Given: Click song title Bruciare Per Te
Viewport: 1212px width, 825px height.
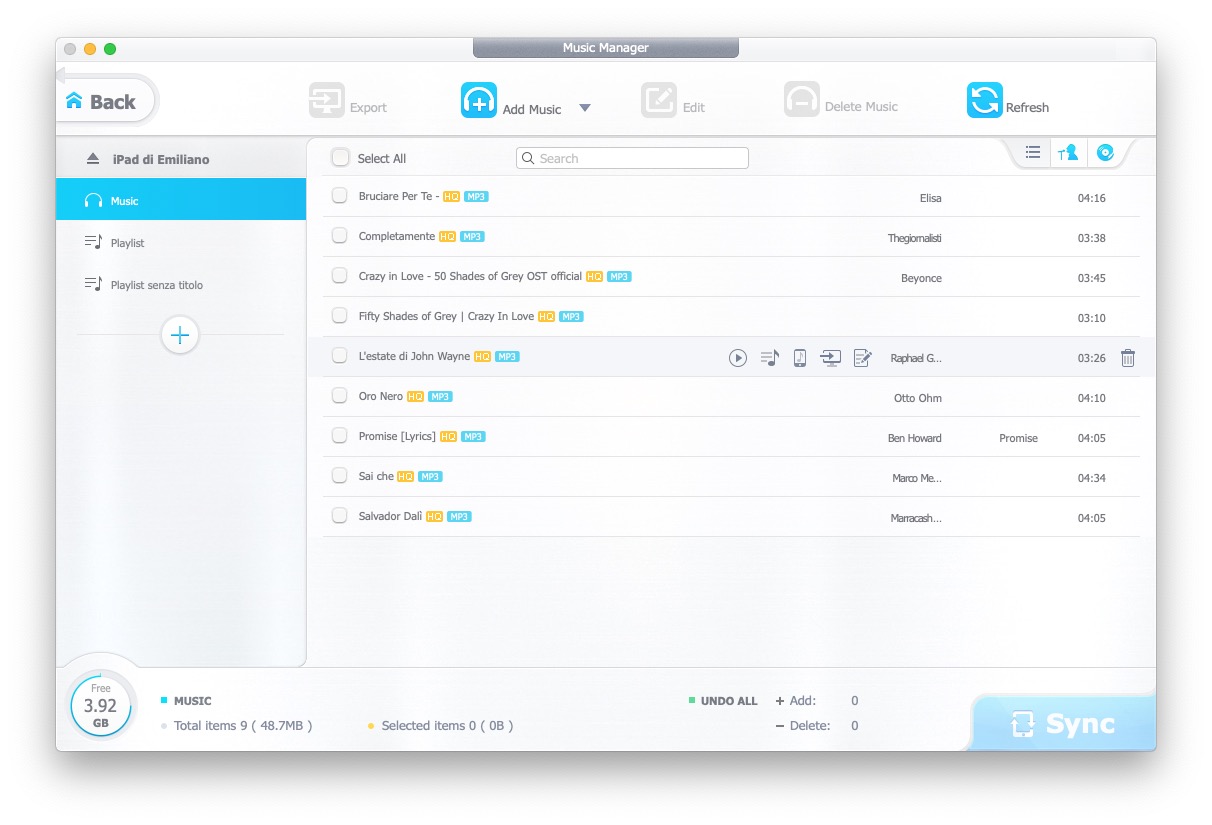Looking at the screenshot, I should point(397,196).
